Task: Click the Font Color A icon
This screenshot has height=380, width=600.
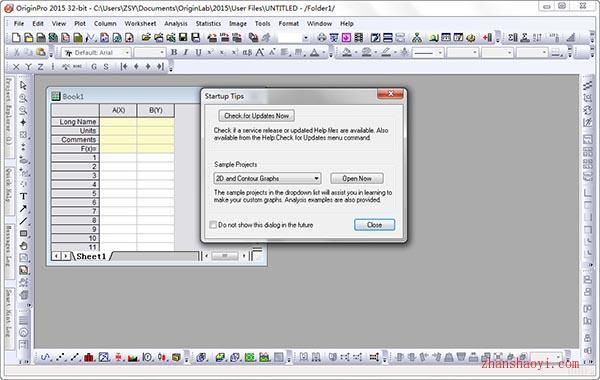Action: [314, 52]
